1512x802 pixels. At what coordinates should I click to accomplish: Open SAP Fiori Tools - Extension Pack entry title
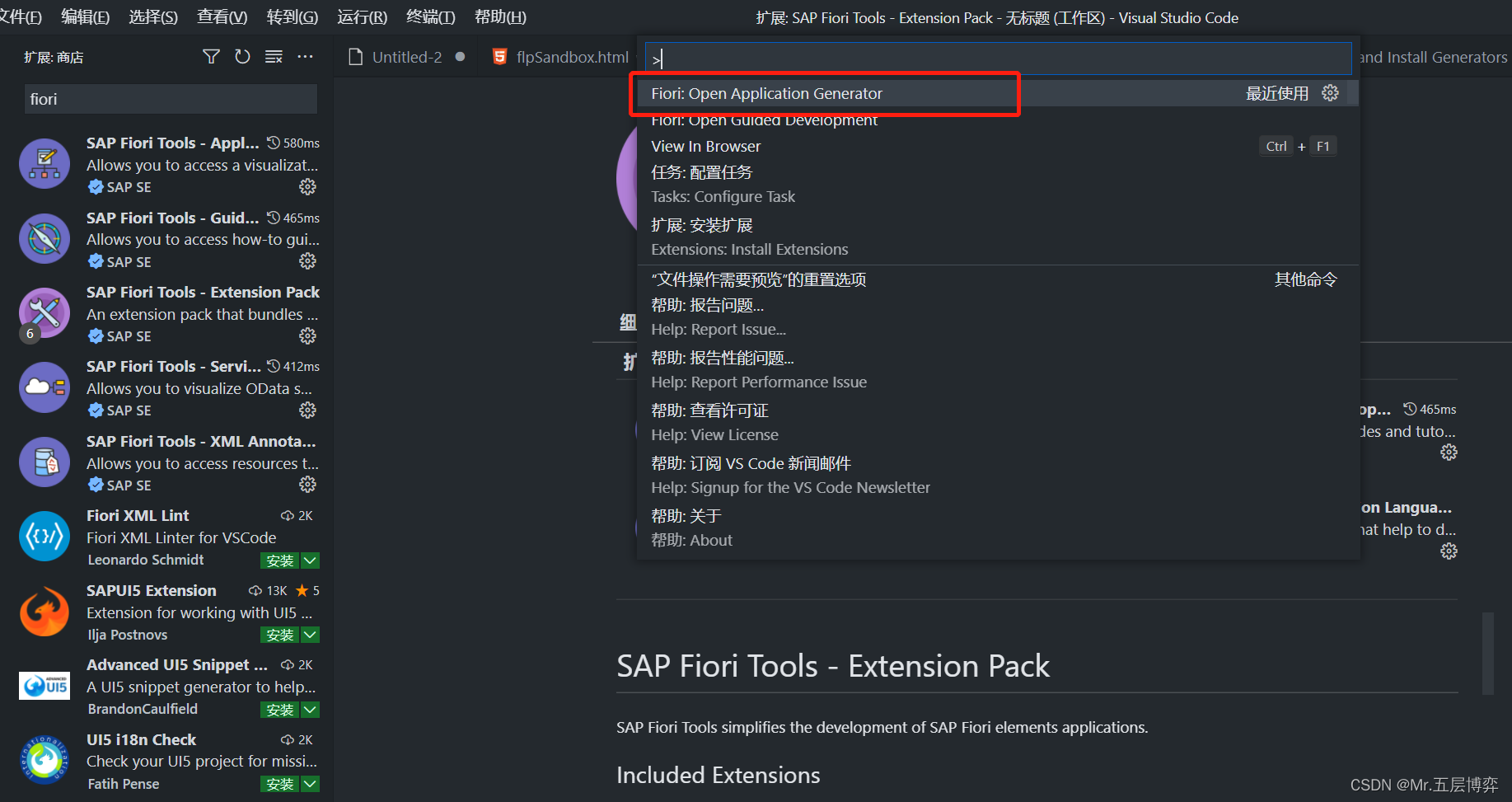tap(203, 292)
